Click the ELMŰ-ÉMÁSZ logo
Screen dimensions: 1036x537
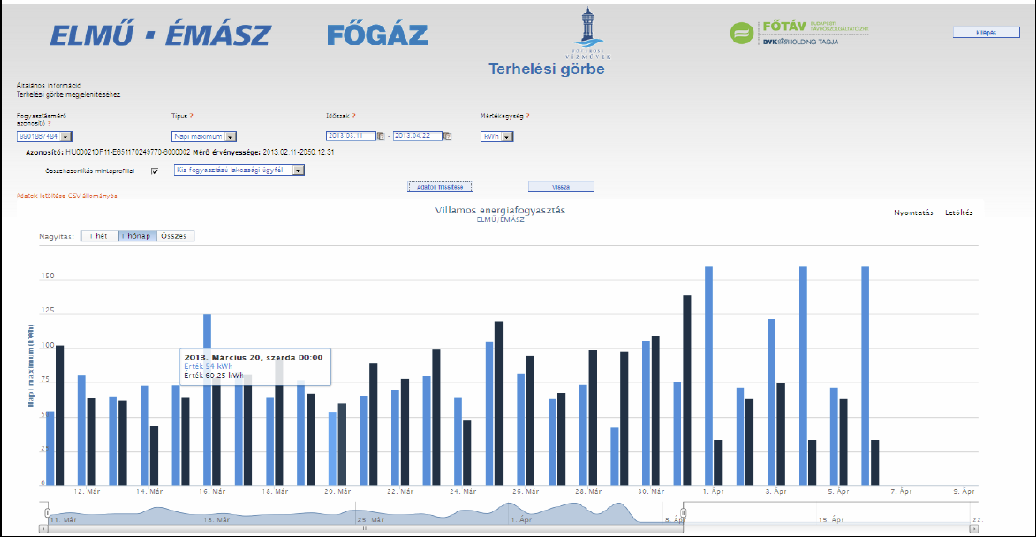[x=160, y=35]
